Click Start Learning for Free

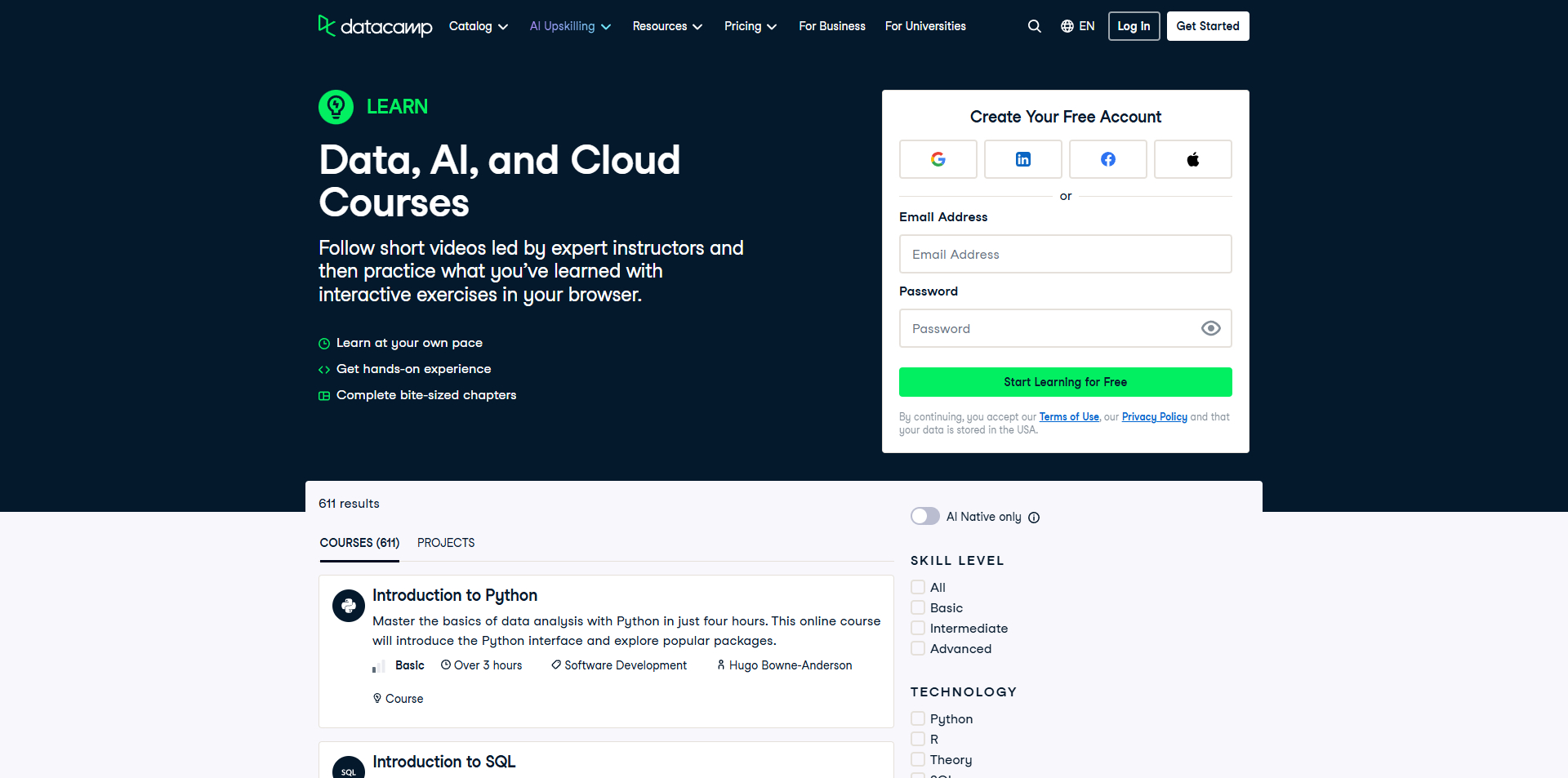tap(1065, 382)
